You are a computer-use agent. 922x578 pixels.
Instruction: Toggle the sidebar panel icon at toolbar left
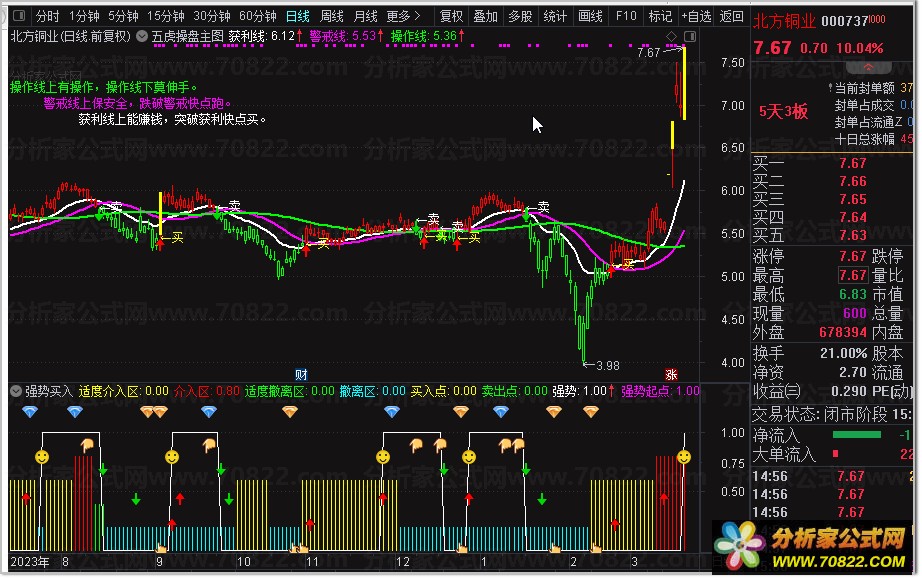coord(19,16)
